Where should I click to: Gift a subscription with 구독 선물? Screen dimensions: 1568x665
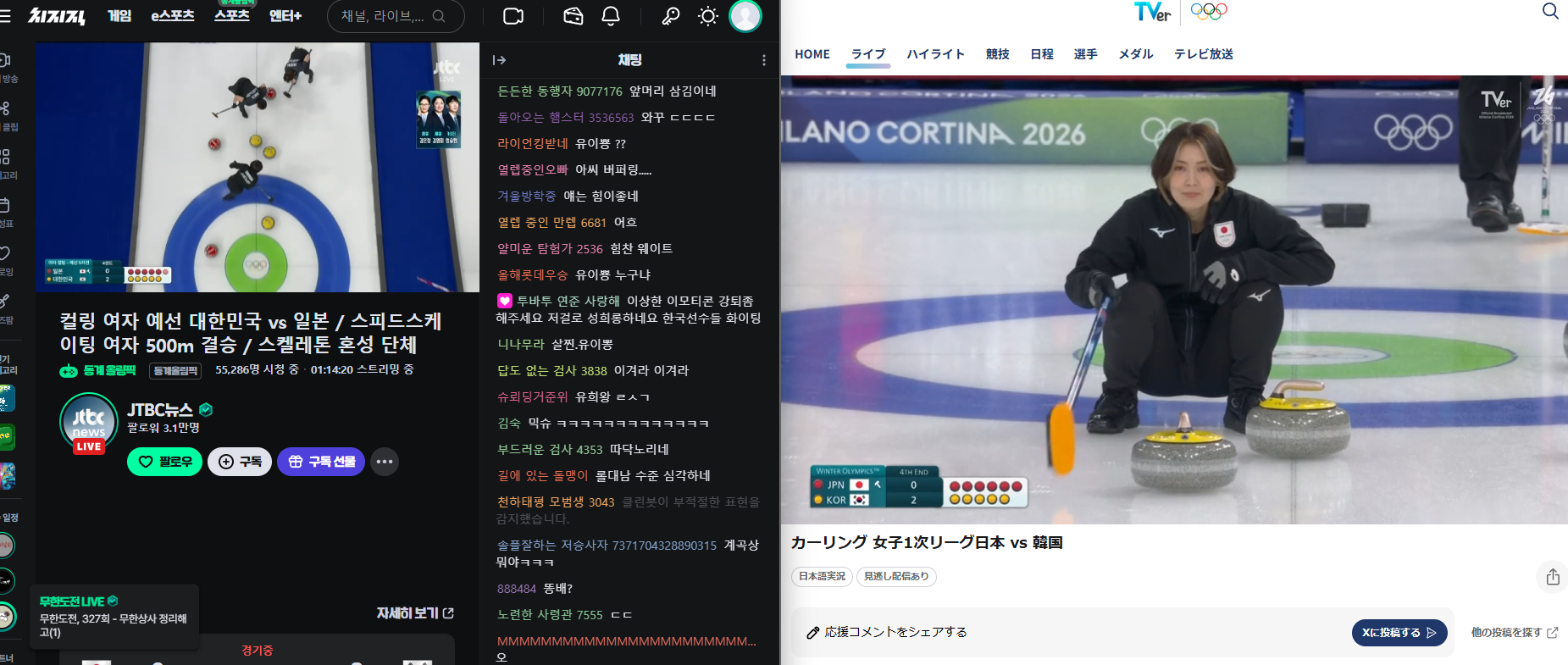(321, 462)
